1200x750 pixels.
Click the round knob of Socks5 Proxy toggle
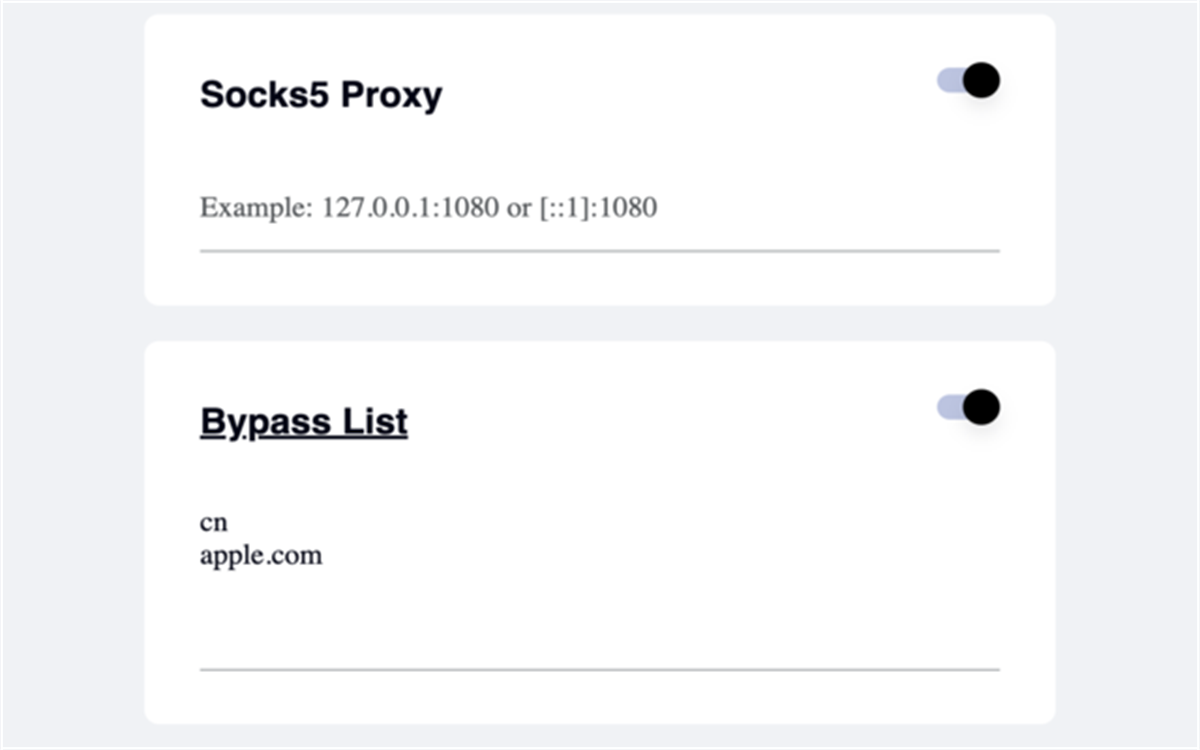click(x=980, y=79)
